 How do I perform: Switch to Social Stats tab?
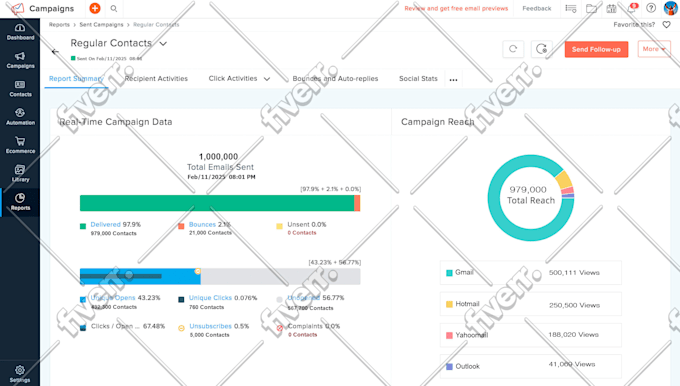[418, 79]
